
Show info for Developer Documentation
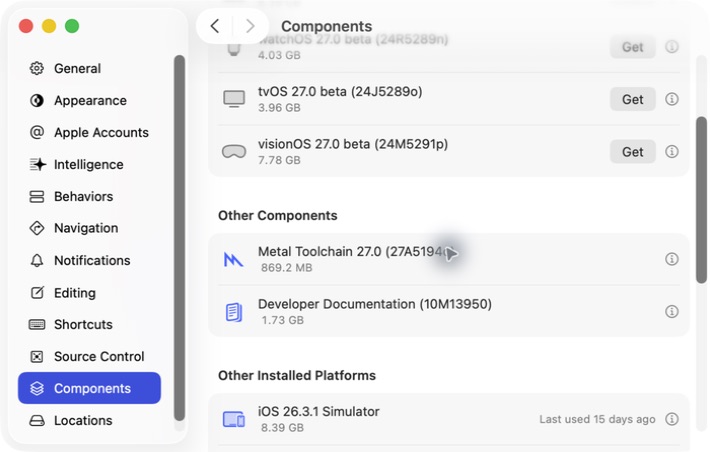pos(672,311)
